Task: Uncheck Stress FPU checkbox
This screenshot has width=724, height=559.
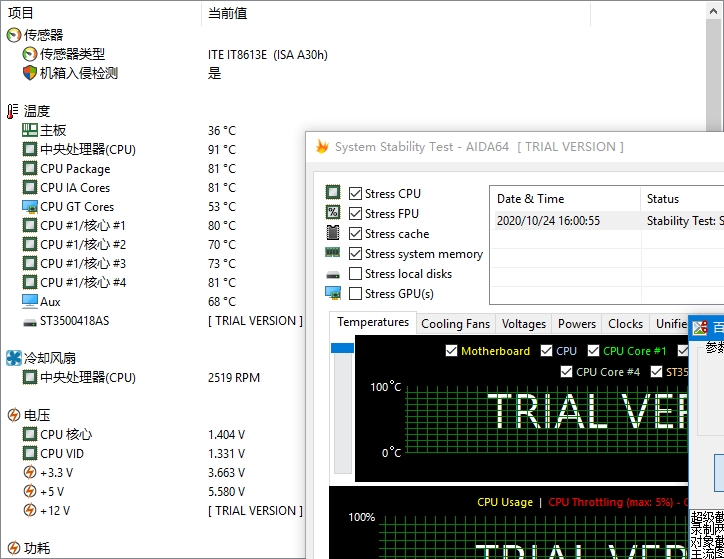Action: 355,213
